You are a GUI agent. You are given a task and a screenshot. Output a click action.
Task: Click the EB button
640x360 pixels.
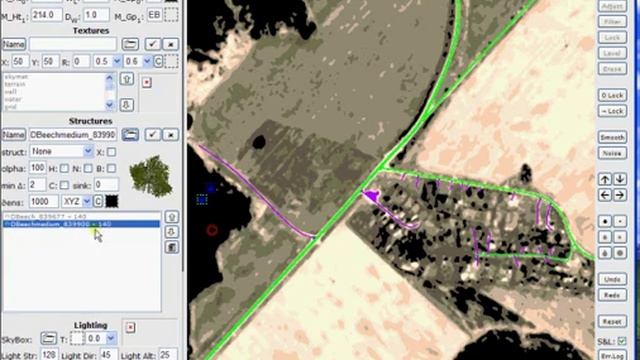tap(154, 15)
